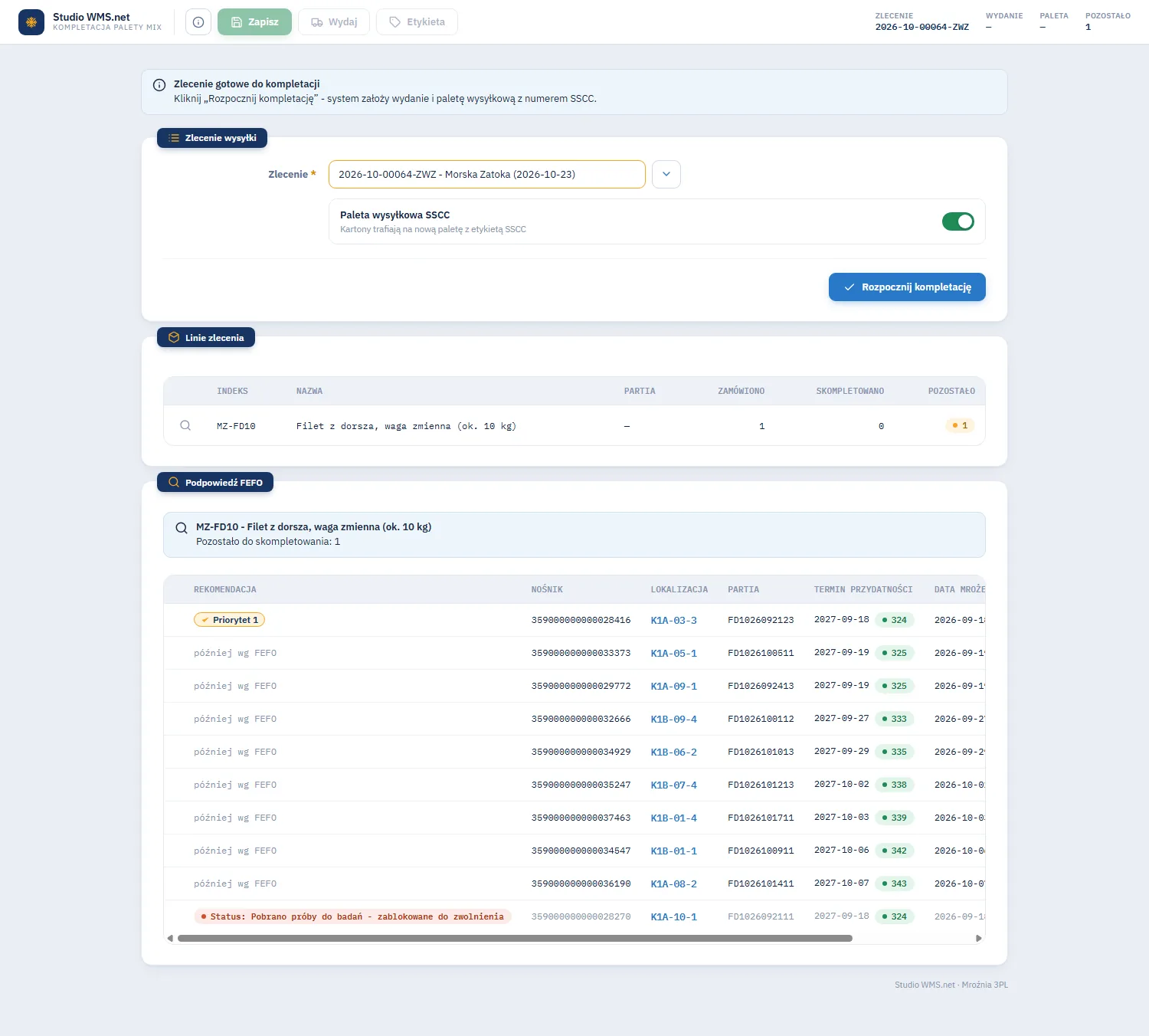
Task: Click the Linie zlecenia section tab
Action: pos(206,338)
